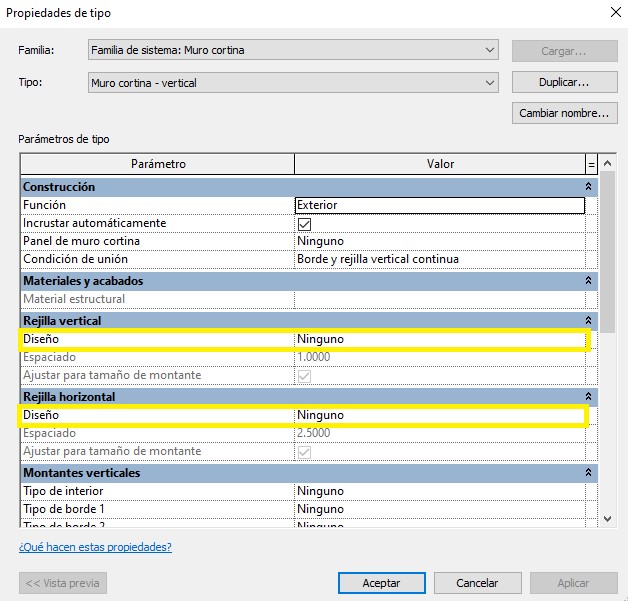Collapse the Construcción section chevron
Viewport: 628px width, 601px height.
588,187
